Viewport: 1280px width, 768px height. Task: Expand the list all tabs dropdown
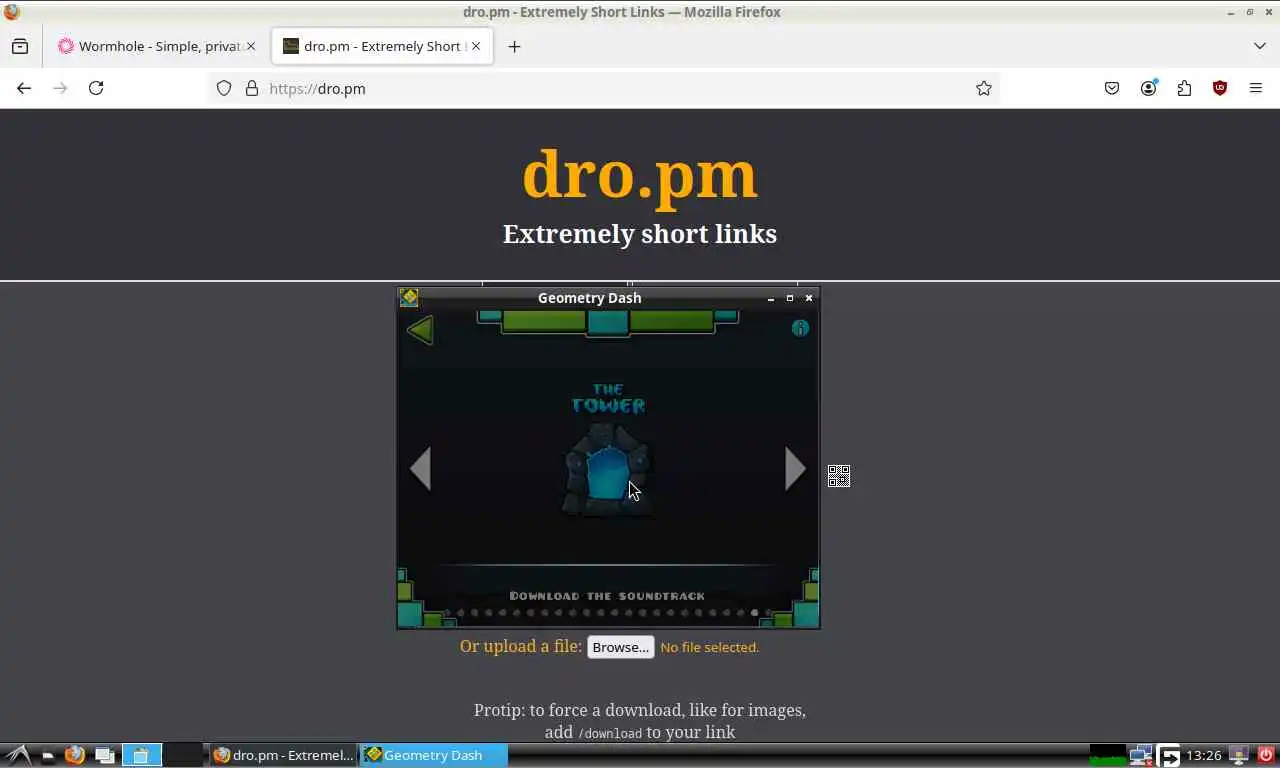coord(1259,46)
